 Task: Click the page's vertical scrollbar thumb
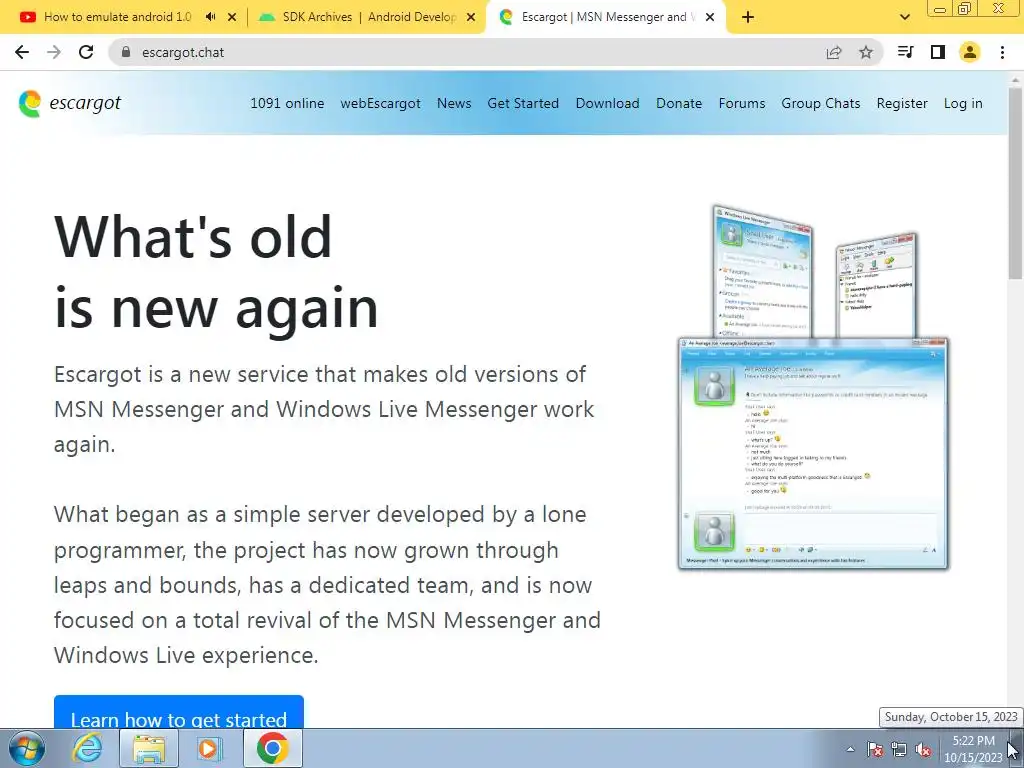[1016, 183]
